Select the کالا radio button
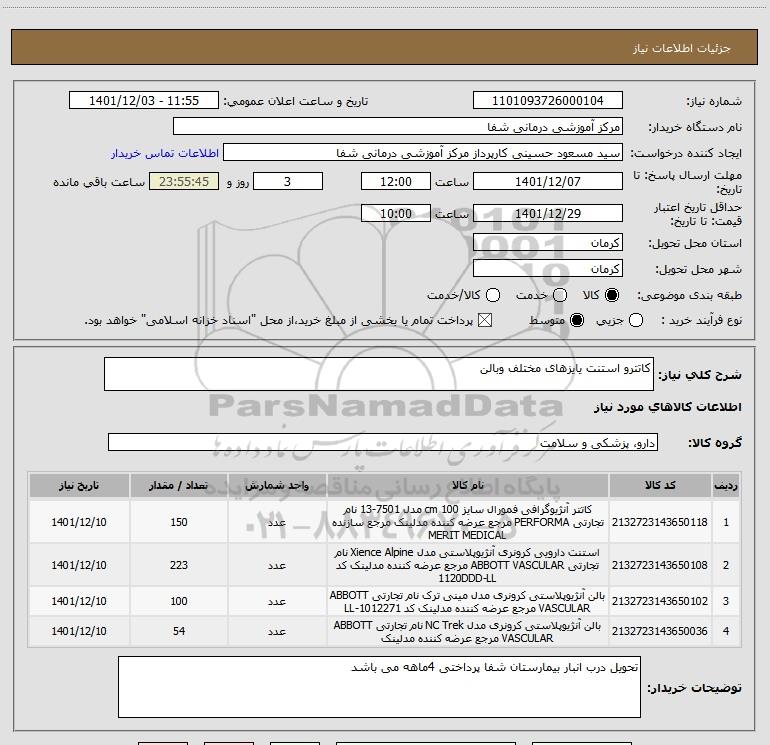This screenshot has height=745, width=770. point(612,295)
